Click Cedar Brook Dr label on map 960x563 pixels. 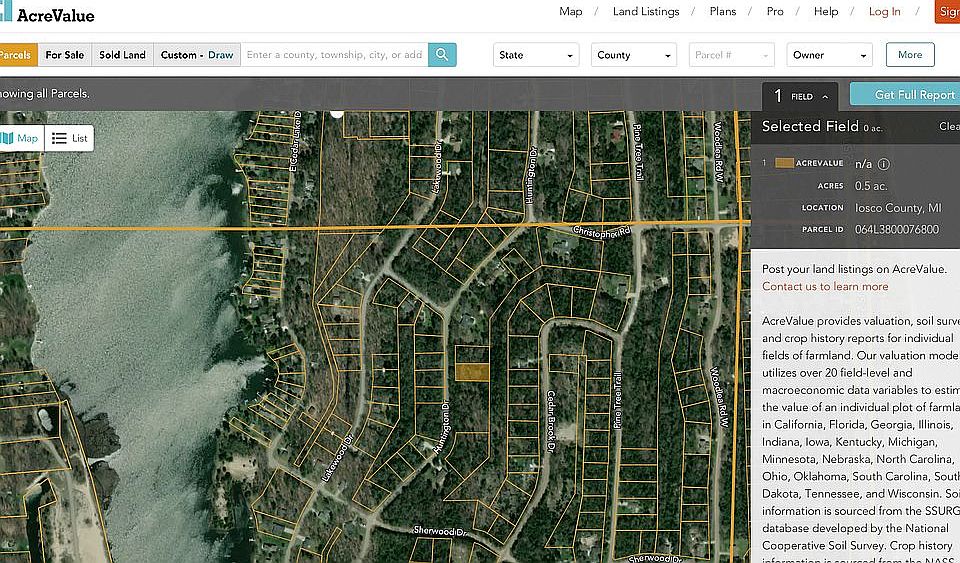click(x=550, y=422)
